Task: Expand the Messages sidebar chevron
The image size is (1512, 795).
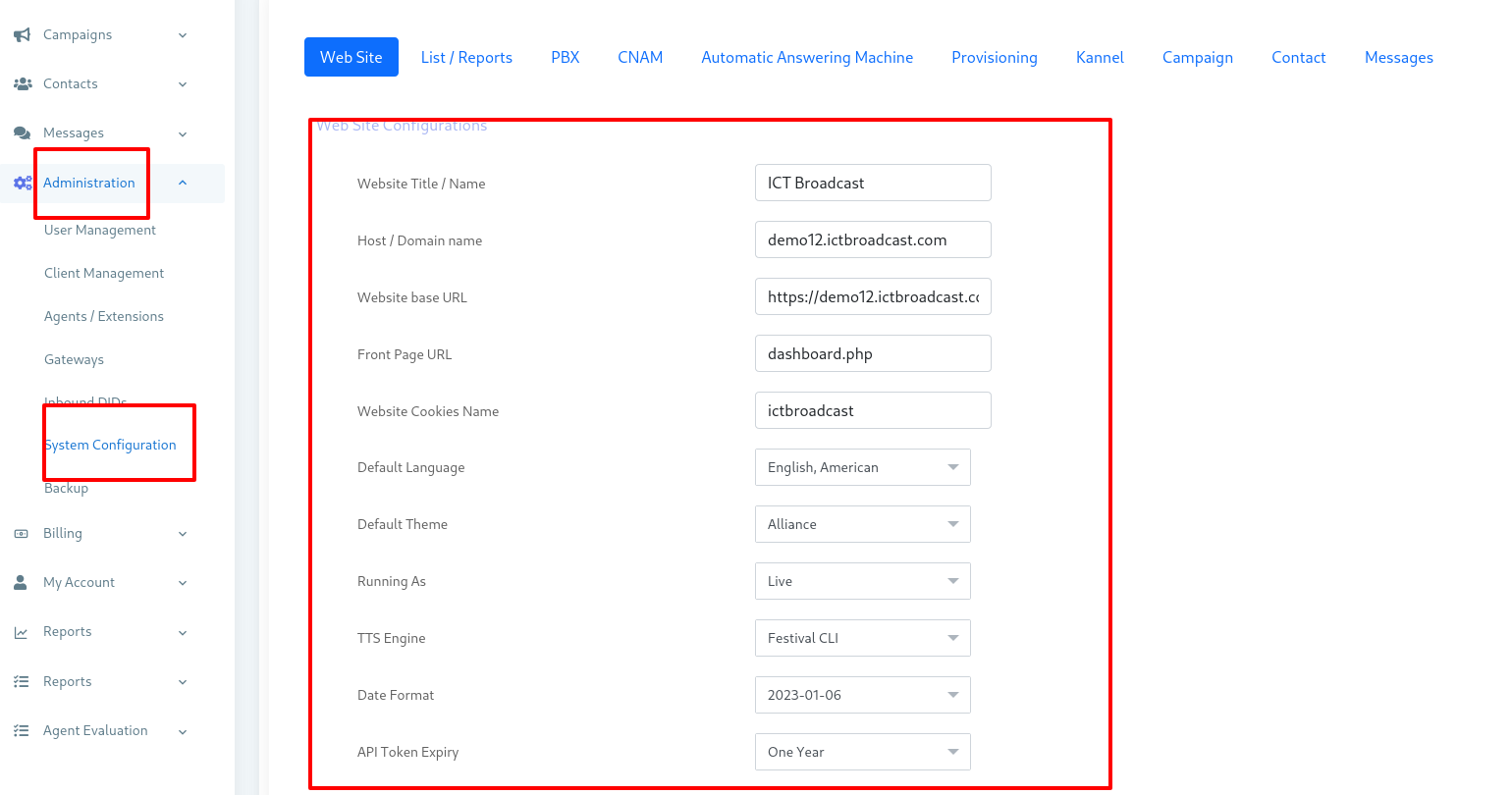Action: pos(183,133)
